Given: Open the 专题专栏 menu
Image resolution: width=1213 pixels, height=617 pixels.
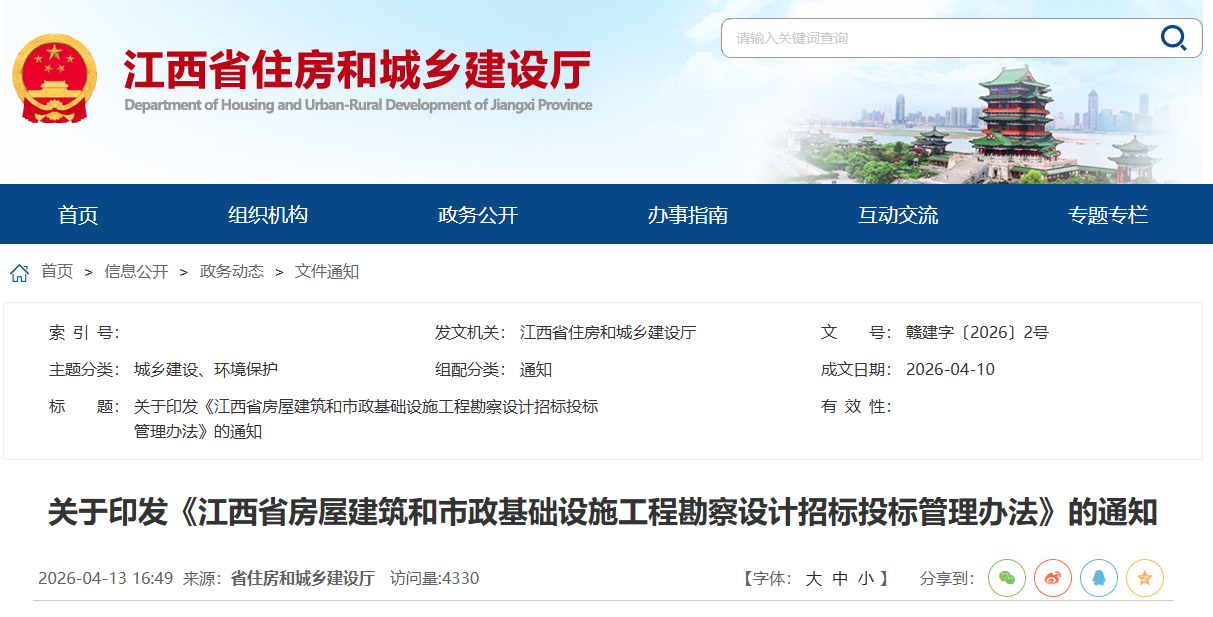Looking at the screenshot, I should coord(1107,213).
